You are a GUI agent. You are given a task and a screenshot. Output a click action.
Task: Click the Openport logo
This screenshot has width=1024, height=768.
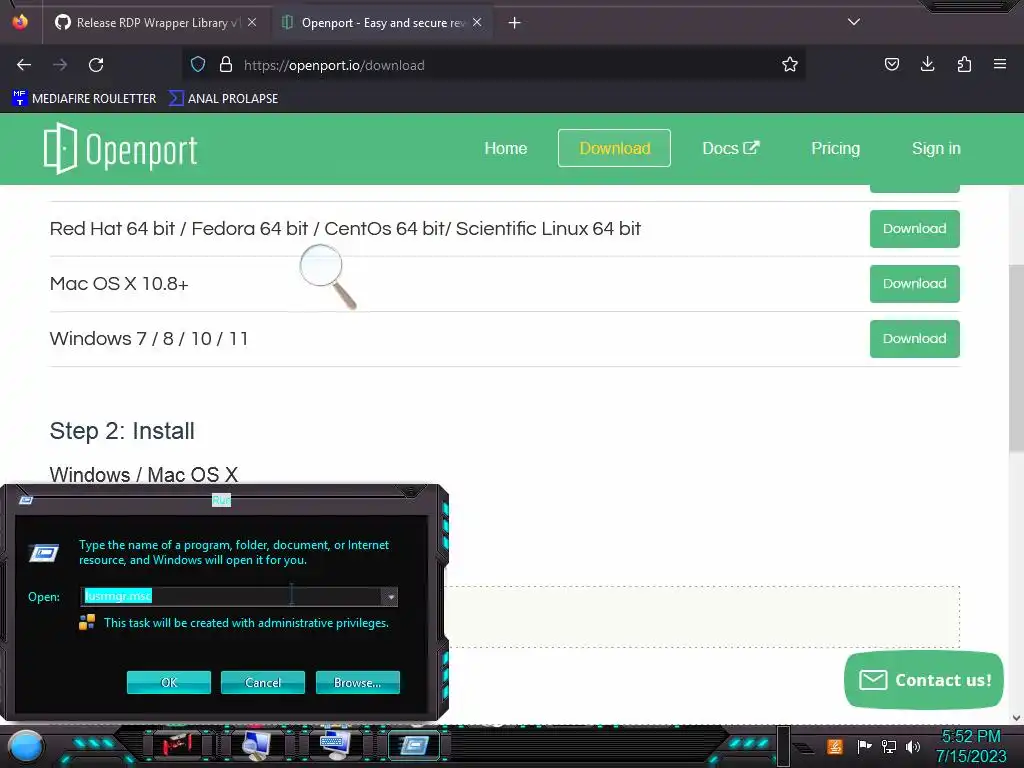coord(120,149)
